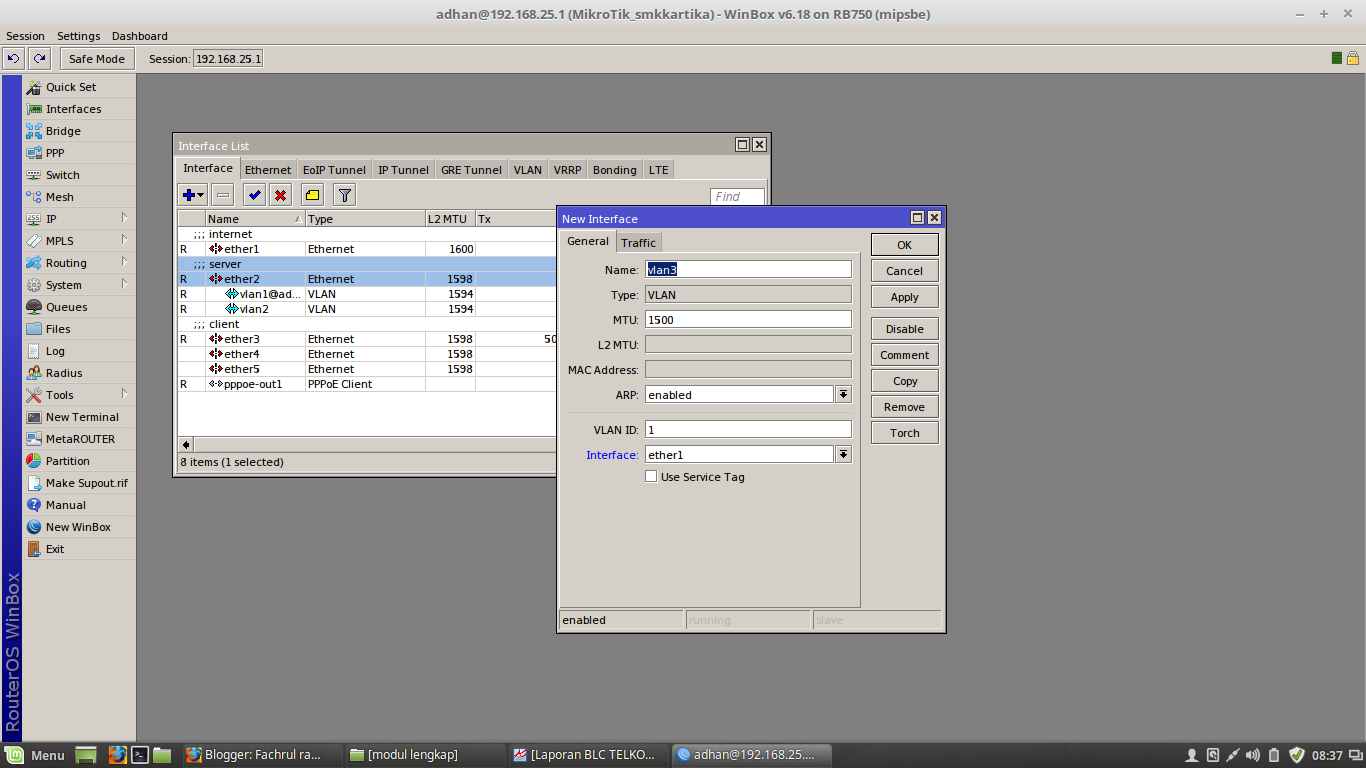This screenshot has width=1366, height=768.
Task: Click the minus Remove icon in Interface List
Action: pyautogui.click(x=223, y=195)
